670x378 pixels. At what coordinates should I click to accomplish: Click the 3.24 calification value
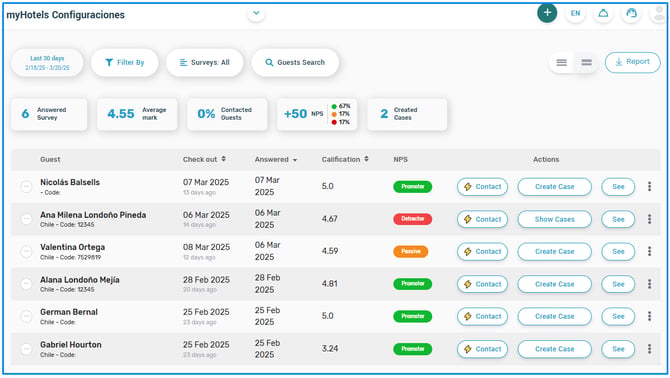(329, 349)
